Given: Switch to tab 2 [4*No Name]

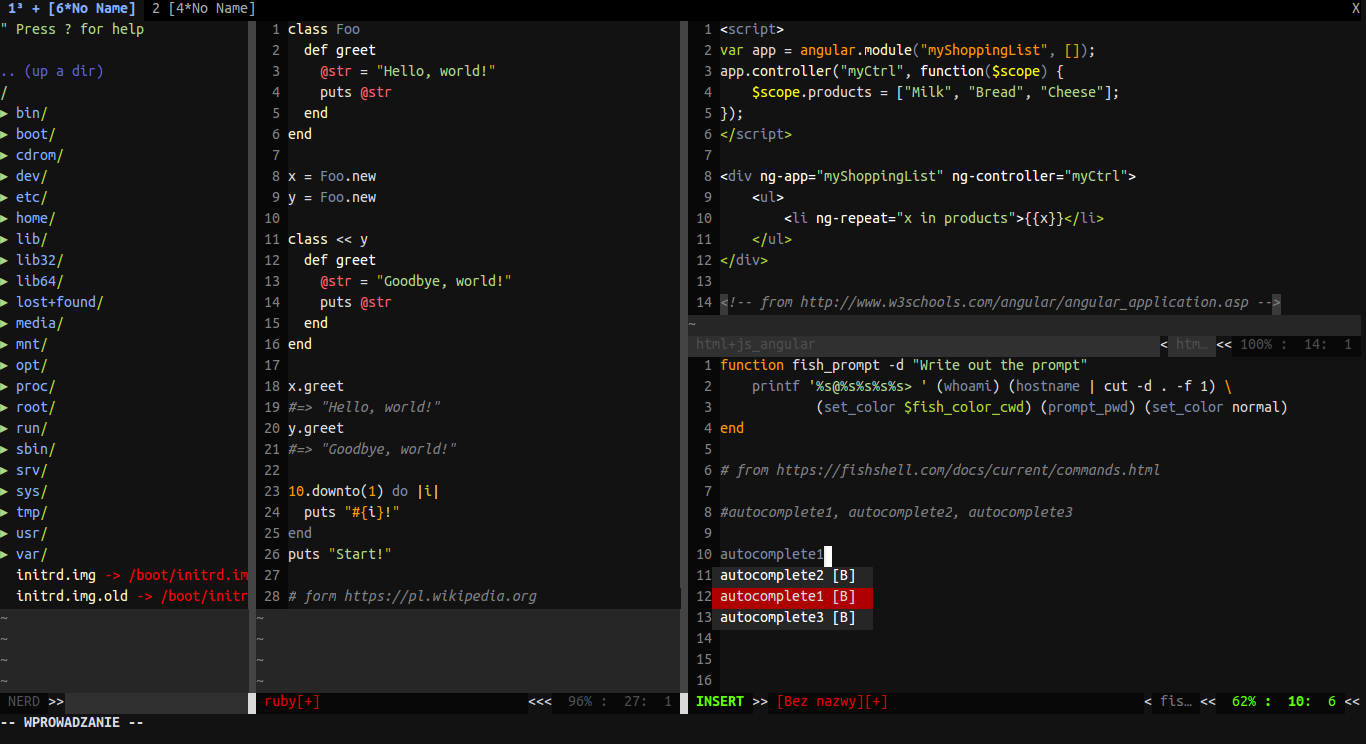Looking at the screenshot, I should pyautogui.click(x=203, y=8).
